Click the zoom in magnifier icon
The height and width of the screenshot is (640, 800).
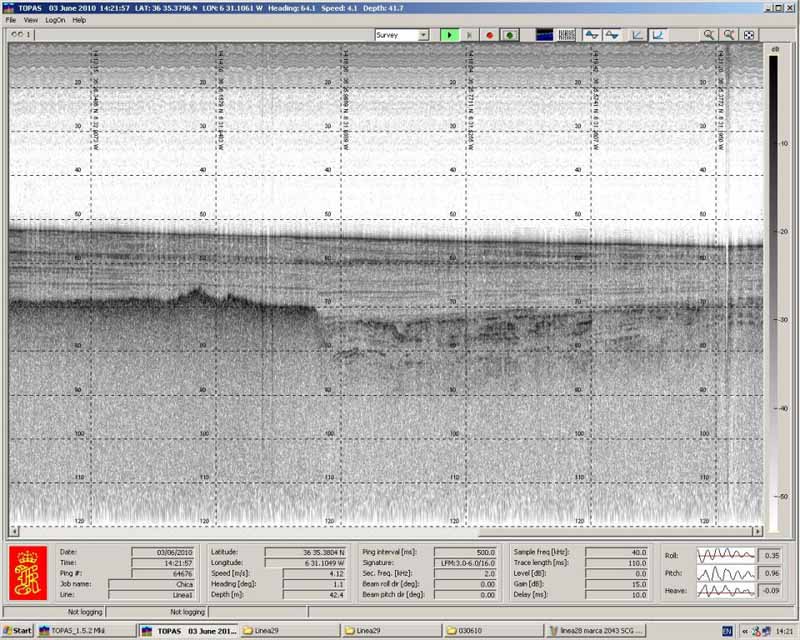709,35
